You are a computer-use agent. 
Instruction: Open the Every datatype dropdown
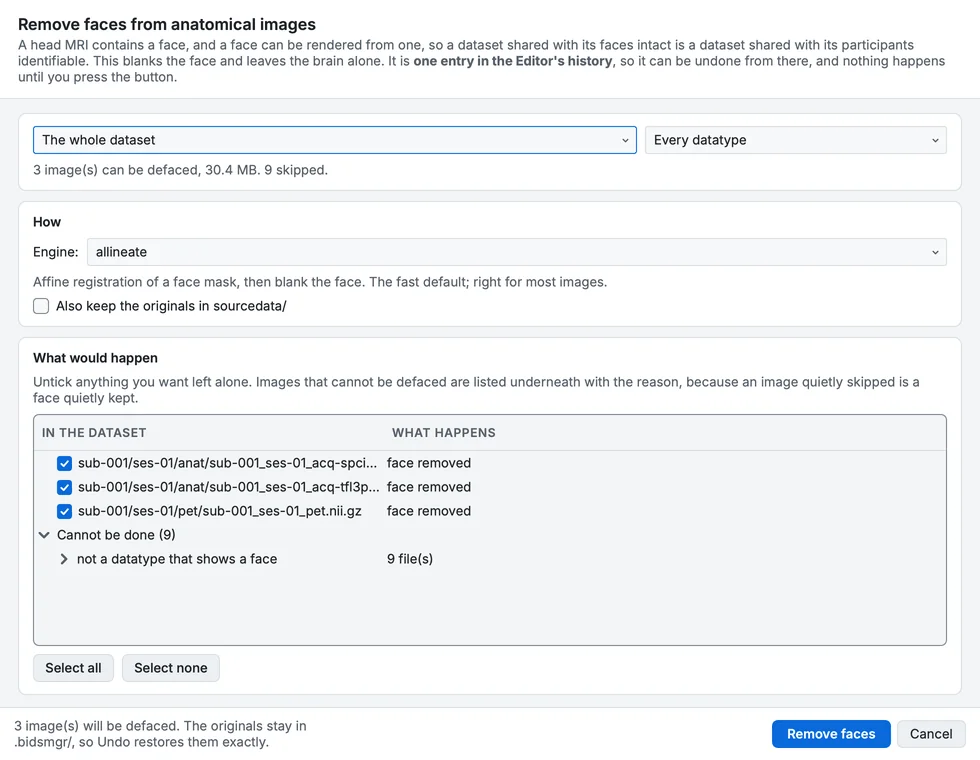click(796, 140)
